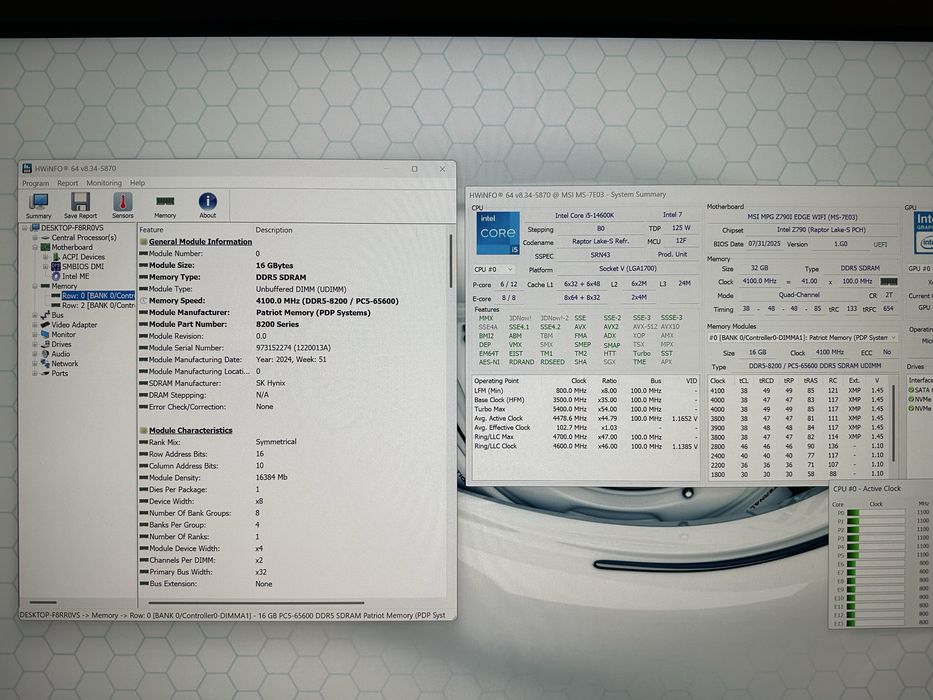
Task: Select Row: 2 BANK 0 memory entry
Action: (98, 305)
